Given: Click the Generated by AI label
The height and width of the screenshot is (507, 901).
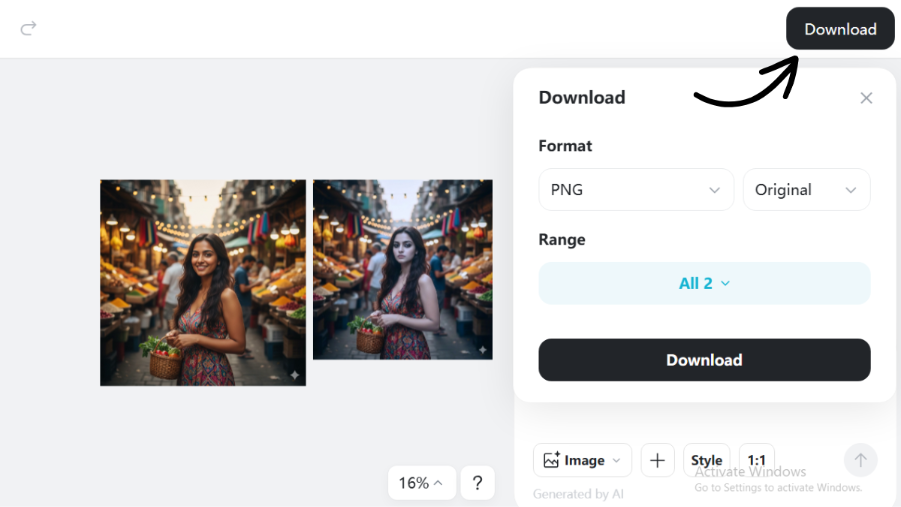Looking at the screenshot, I should point(578,494).
